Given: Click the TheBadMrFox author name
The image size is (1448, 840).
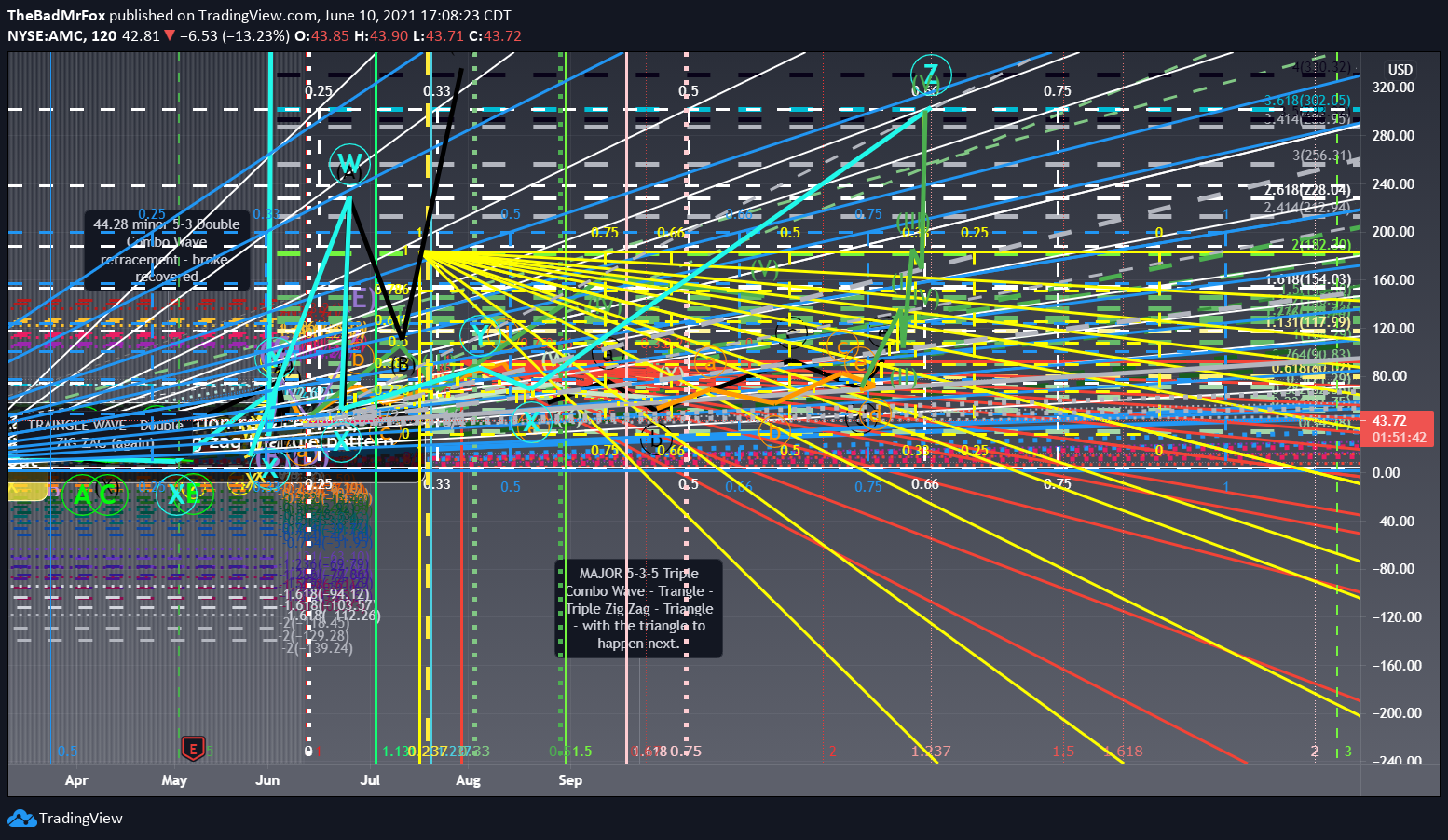Looking at the screenshot, I should point(56,15).
